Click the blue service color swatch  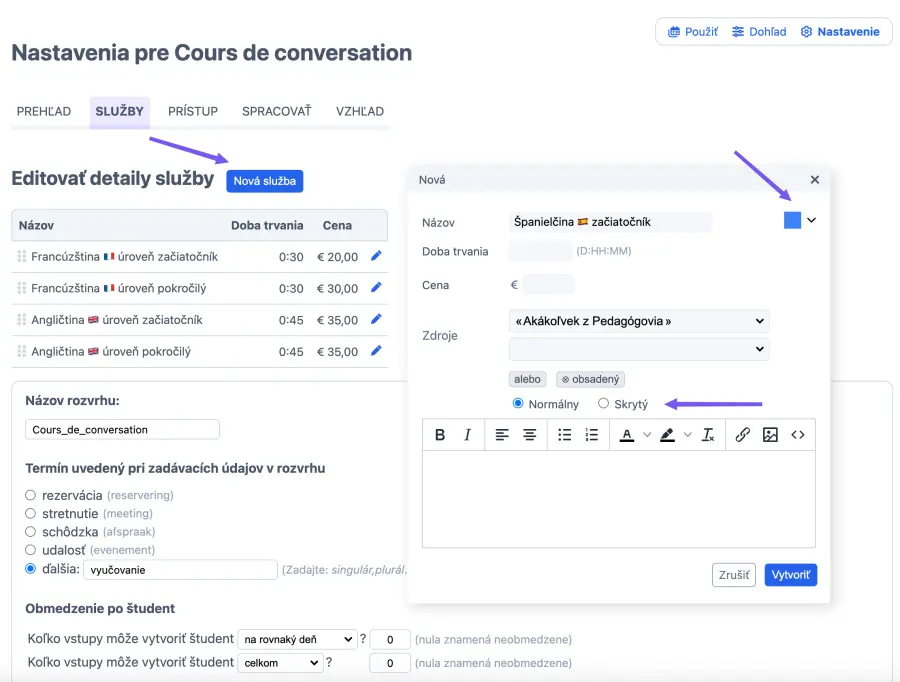pos(792,221)
